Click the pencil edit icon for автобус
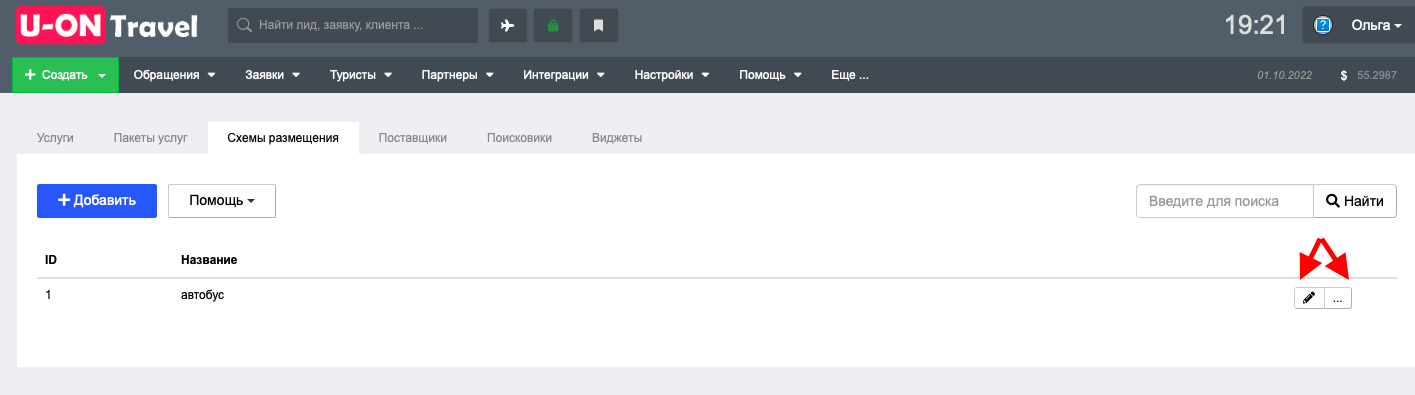The image size is (1415, 395). point(1309,298)
